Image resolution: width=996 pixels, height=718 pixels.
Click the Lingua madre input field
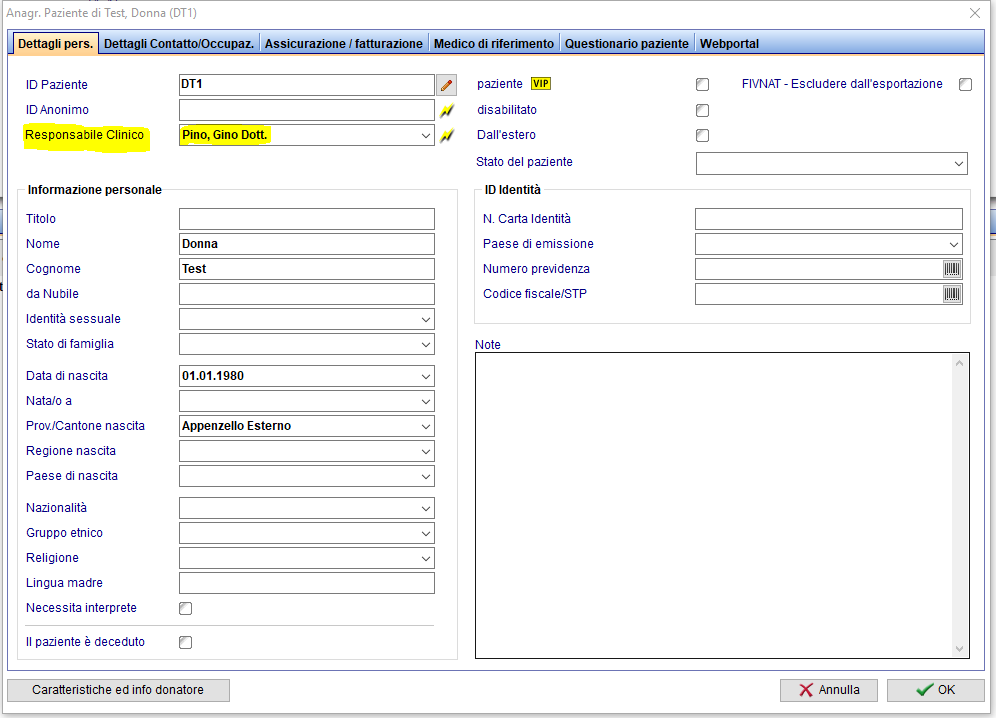coord(307,583)
